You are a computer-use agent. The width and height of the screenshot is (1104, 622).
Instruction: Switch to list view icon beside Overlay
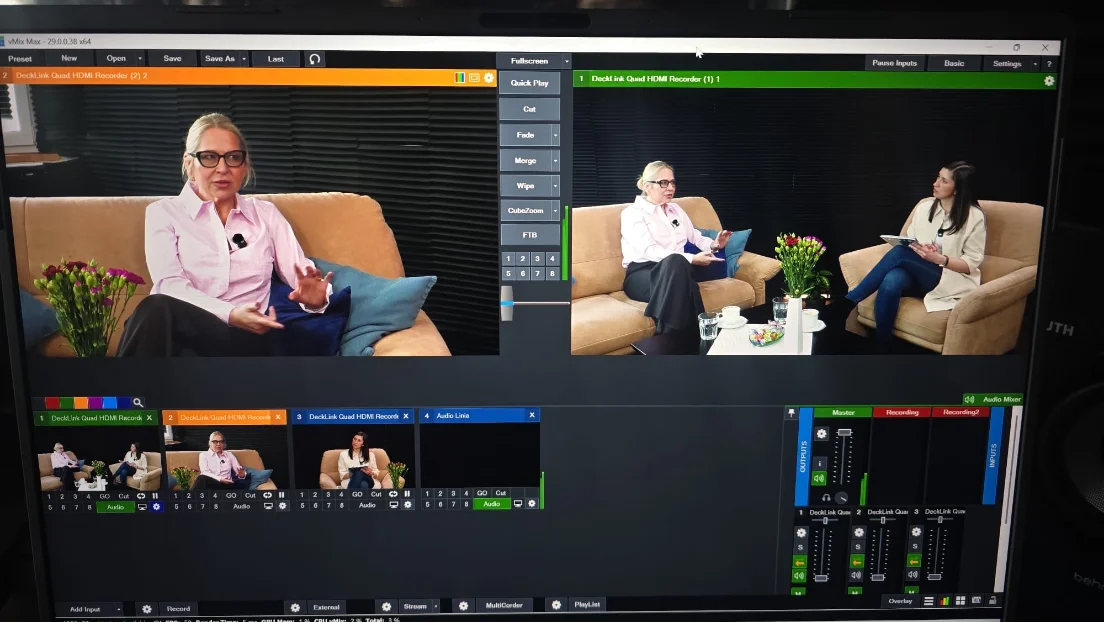pyautogui.click(x=929, y=601)
